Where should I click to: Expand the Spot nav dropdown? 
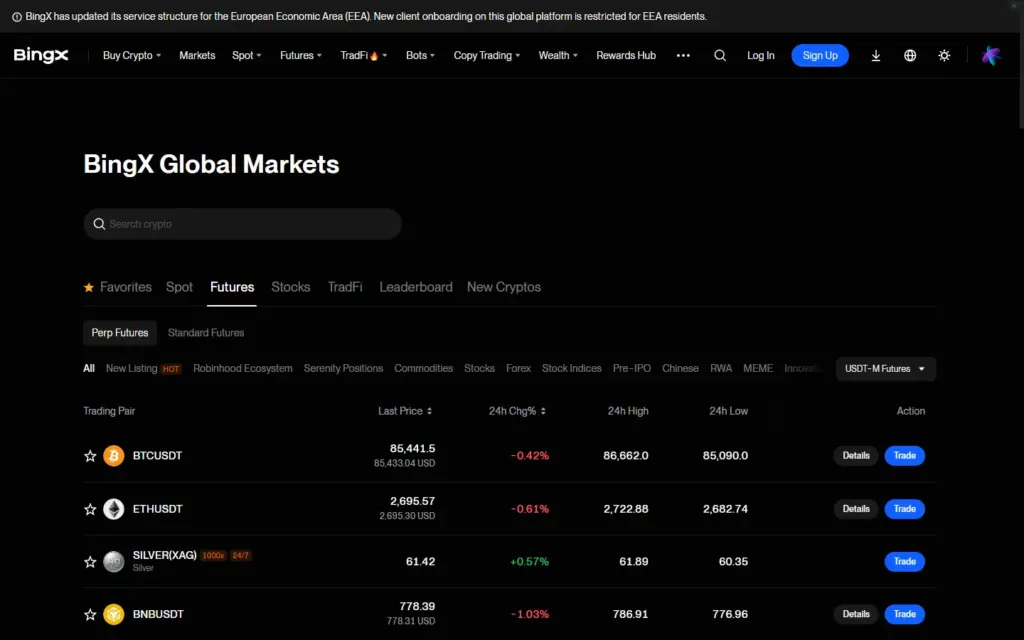coord(246,56)
